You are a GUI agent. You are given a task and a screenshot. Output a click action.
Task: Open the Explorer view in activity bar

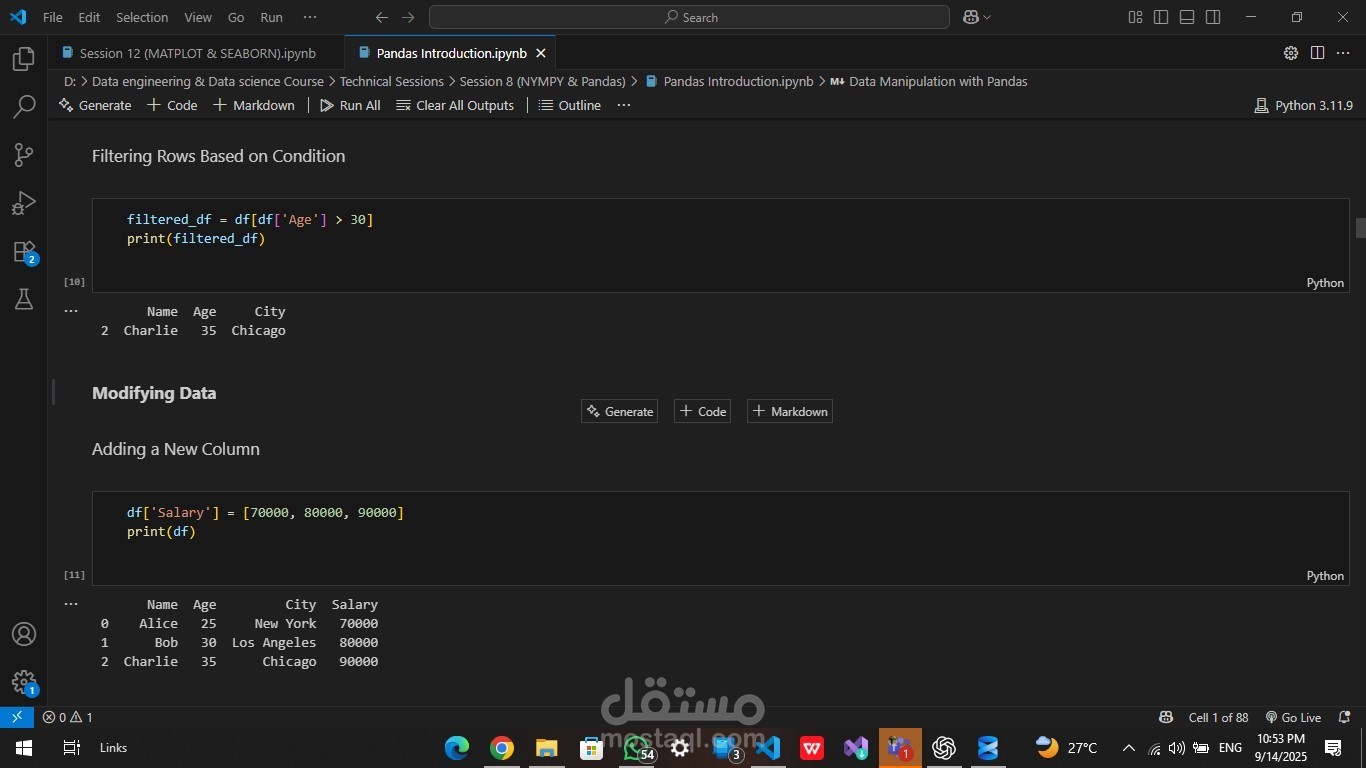point(24,60)
